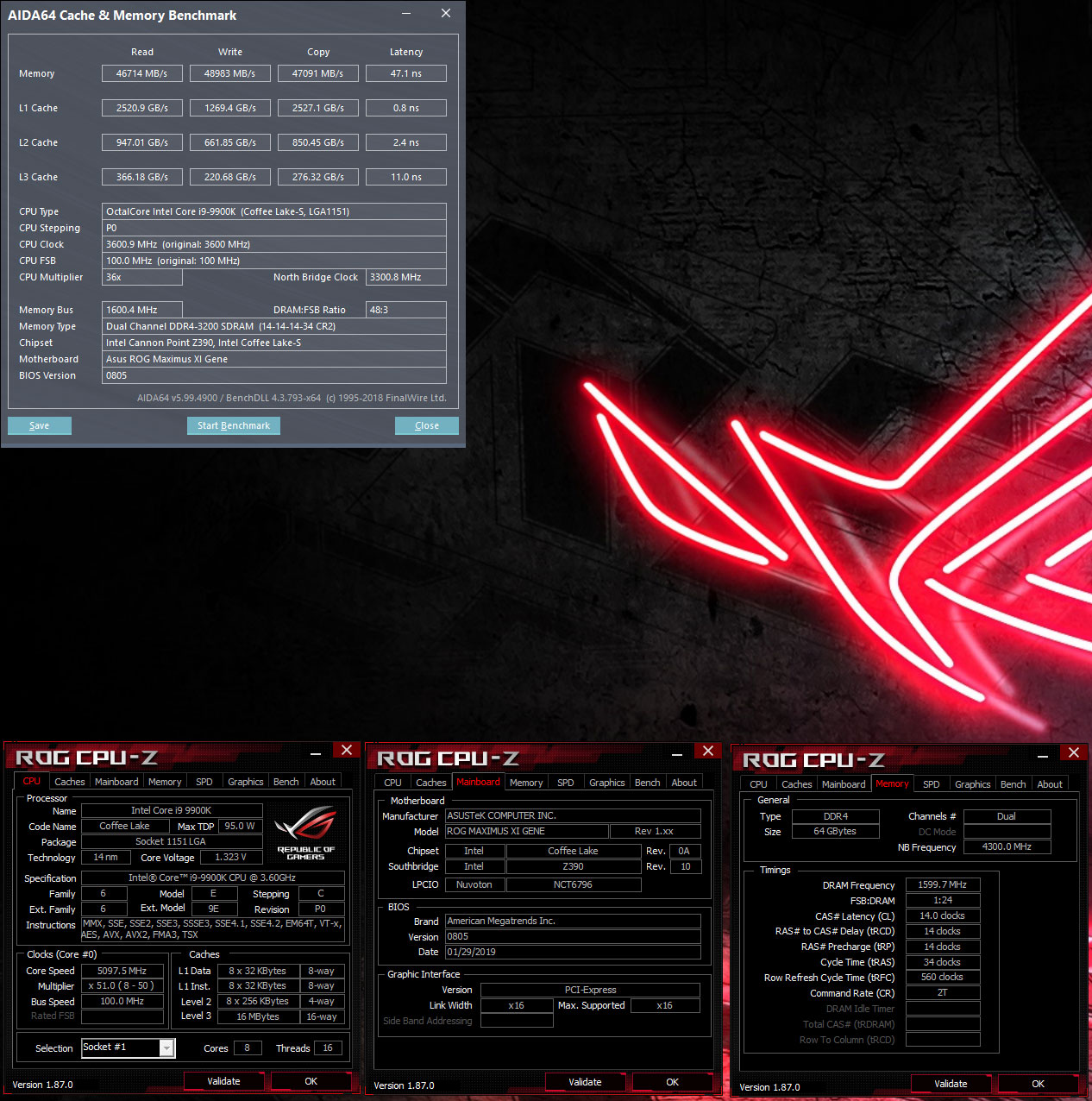Viewport: 1092px width, 1101px height.
Task: Click DRAM:FSB Ratio value 48:3
Action: 407,310
